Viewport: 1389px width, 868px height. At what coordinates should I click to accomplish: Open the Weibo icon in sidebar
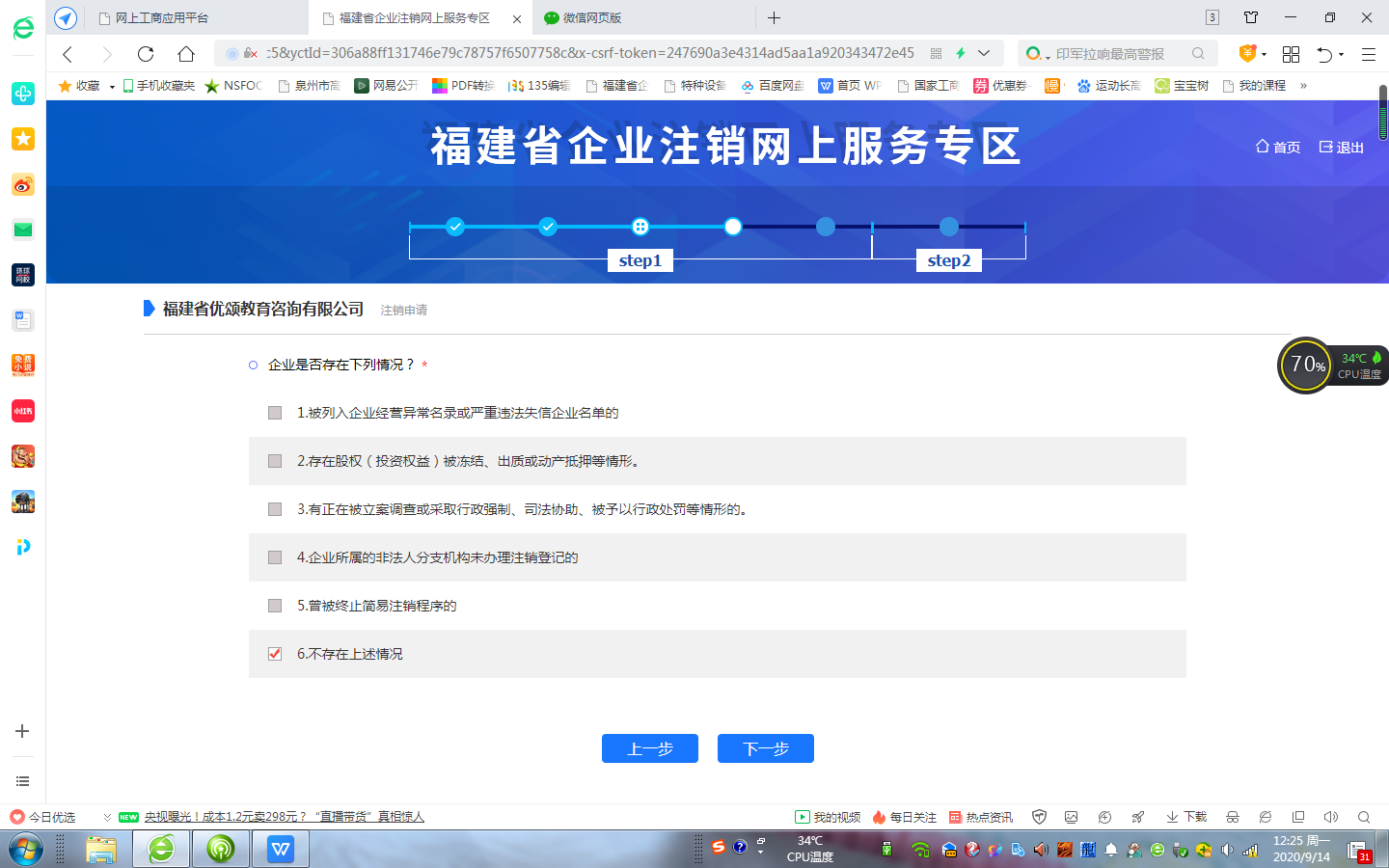[x=23, y=184]
